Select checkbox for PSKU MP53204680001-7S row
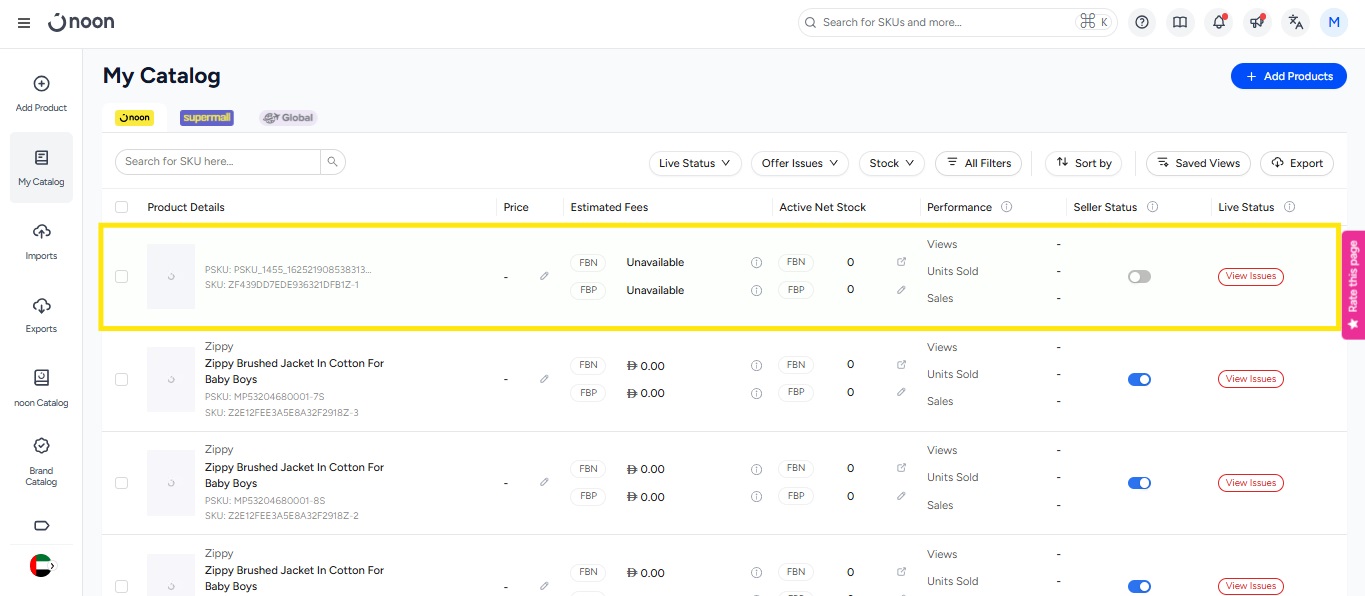 121,379
